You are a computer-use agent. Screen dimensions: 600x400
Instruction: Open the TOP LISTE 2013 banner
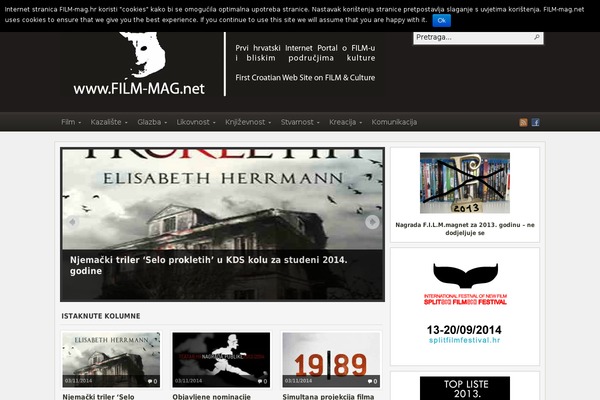(x=465, y=388)
